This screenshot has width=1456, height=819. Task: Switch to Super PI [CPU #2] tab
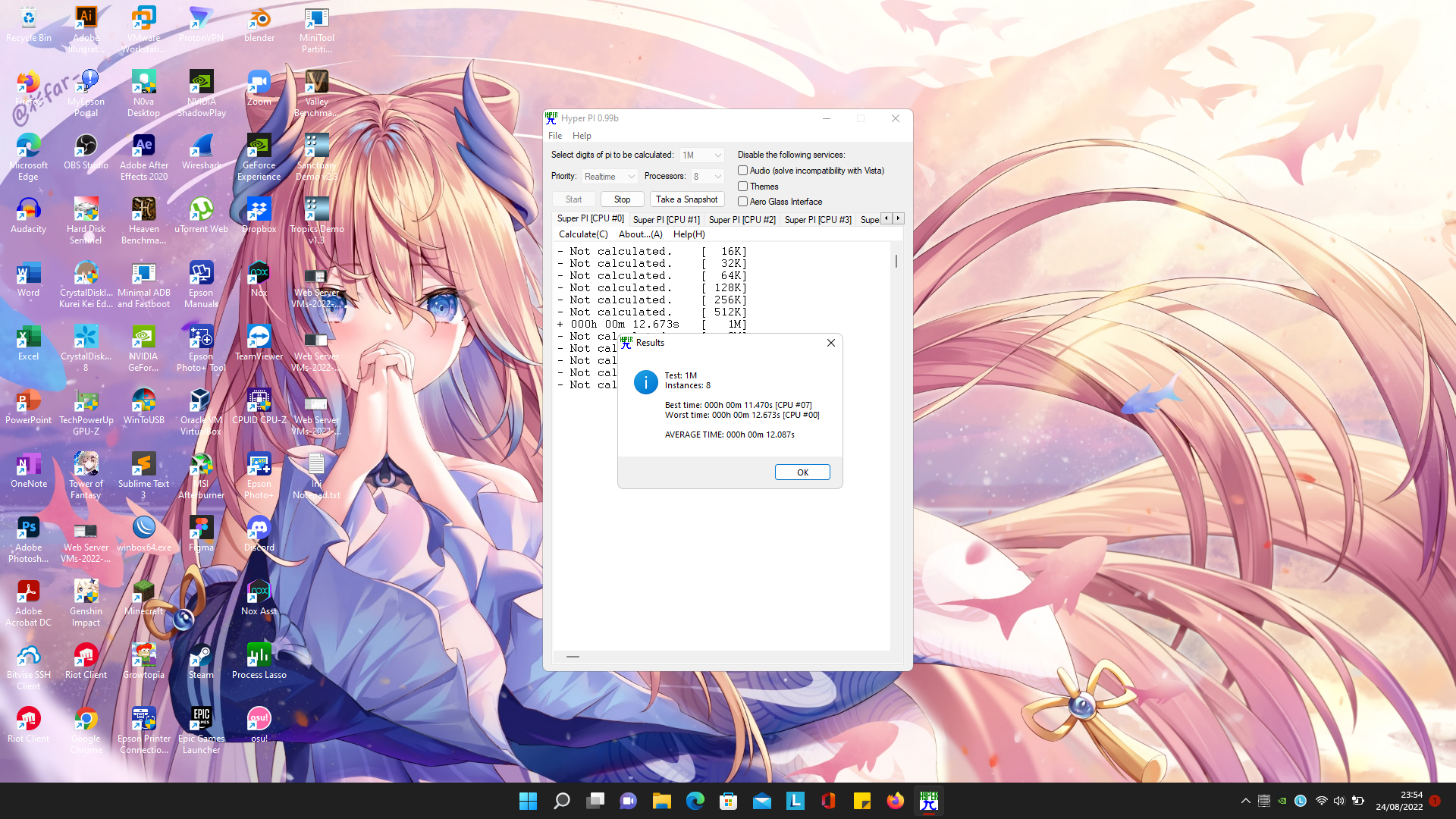742,220
